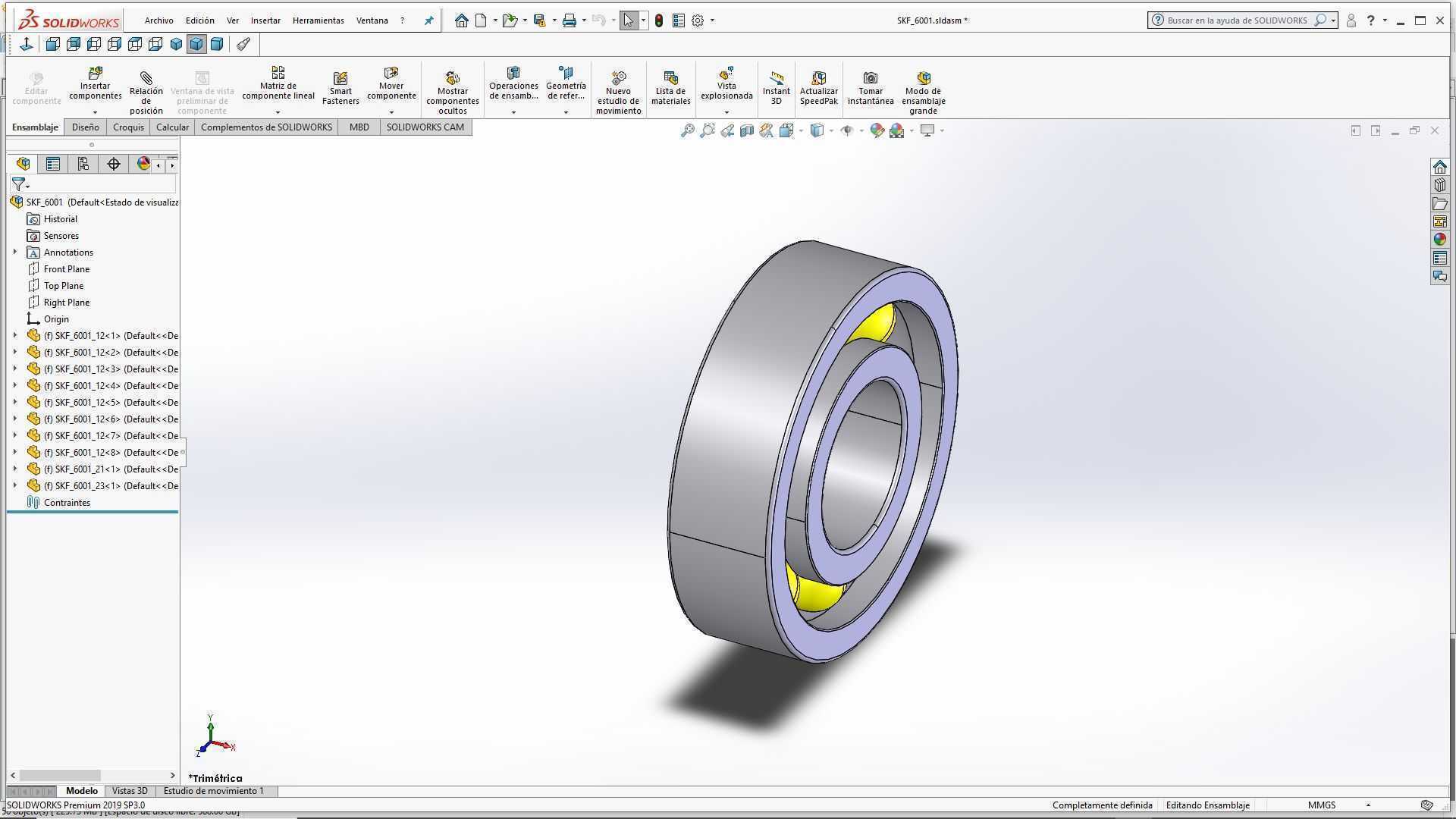Open DimXpertManager crosshair tab
Screen dimensions: 1456x819
pyautogui.click(x=114, y=164)
